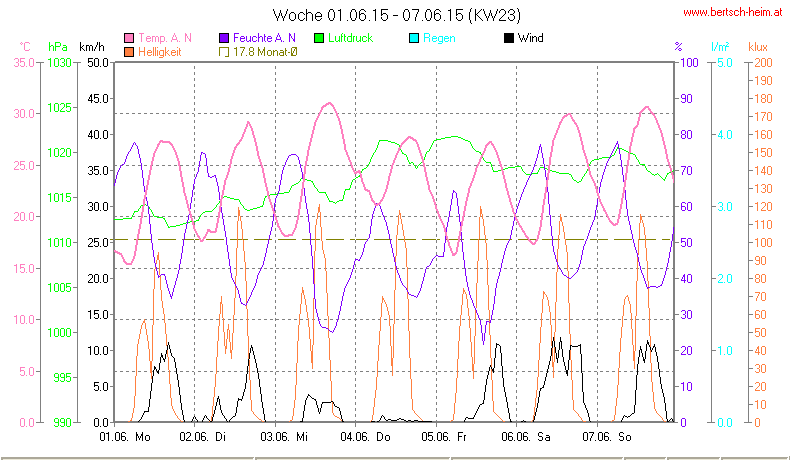Viewport: 790px width, 460px height.
Task: Click the 5.0 rain axis value
Action: 725,62
